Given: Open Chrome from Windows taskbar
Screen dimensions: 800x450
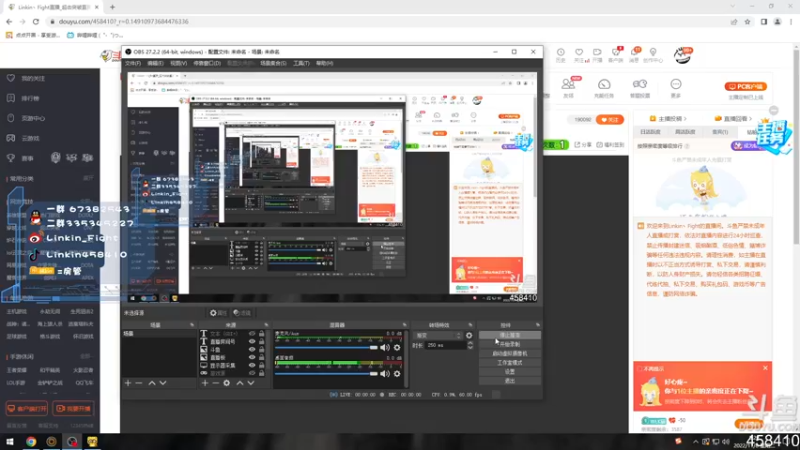Looking at the screenshot, I should click(x=31, y=441).
